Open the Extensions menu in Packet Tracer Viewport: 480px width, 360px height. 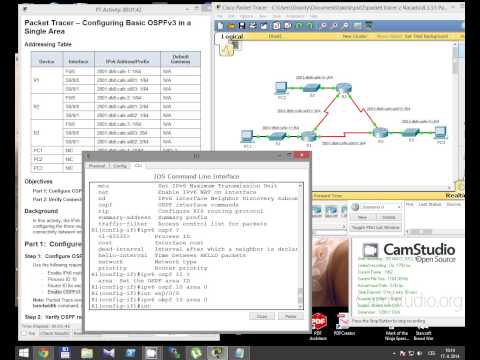click(294, 16)
